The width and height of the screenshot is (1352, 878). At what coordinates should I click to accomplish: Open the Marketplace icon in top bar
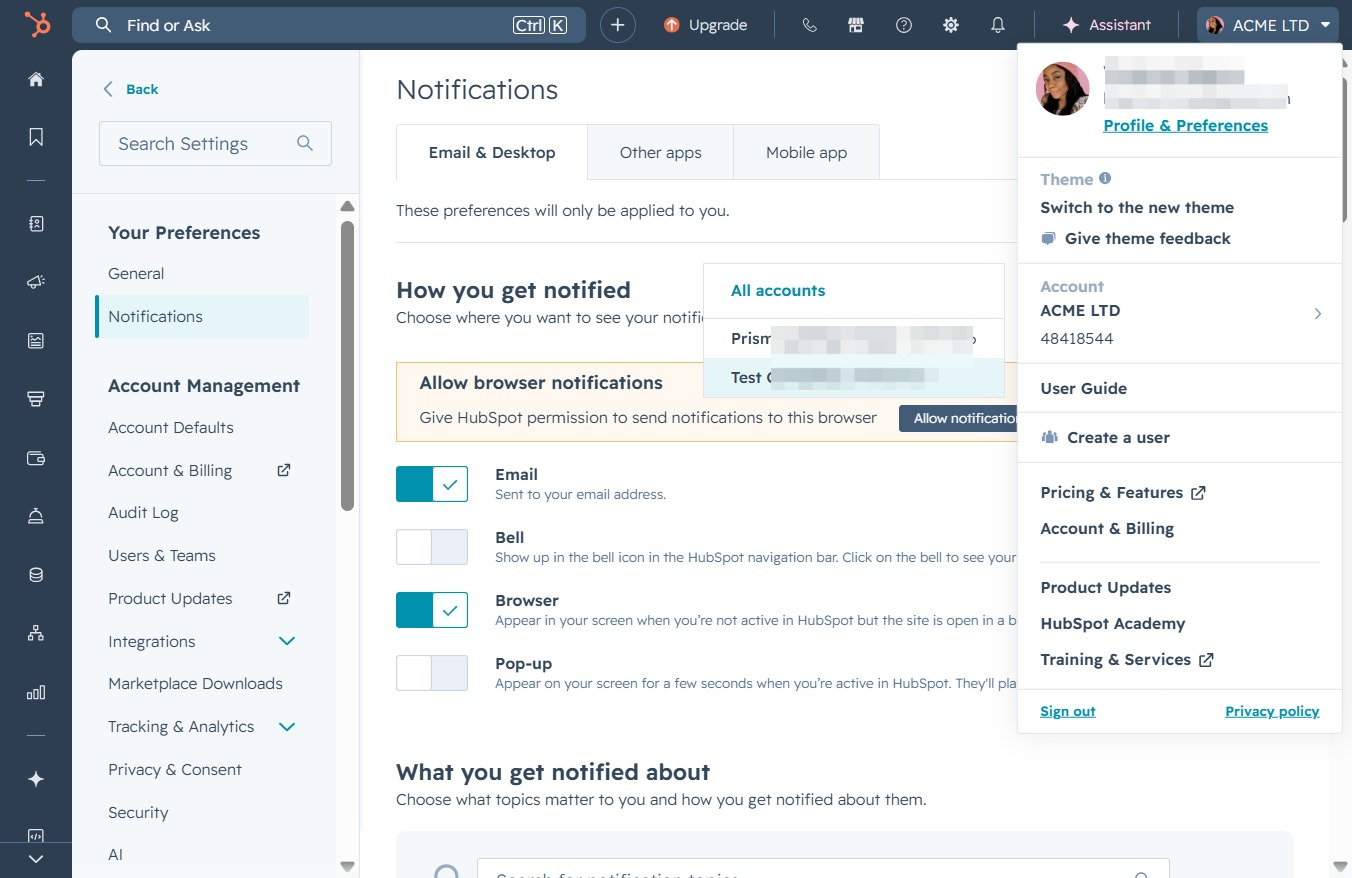856,25
